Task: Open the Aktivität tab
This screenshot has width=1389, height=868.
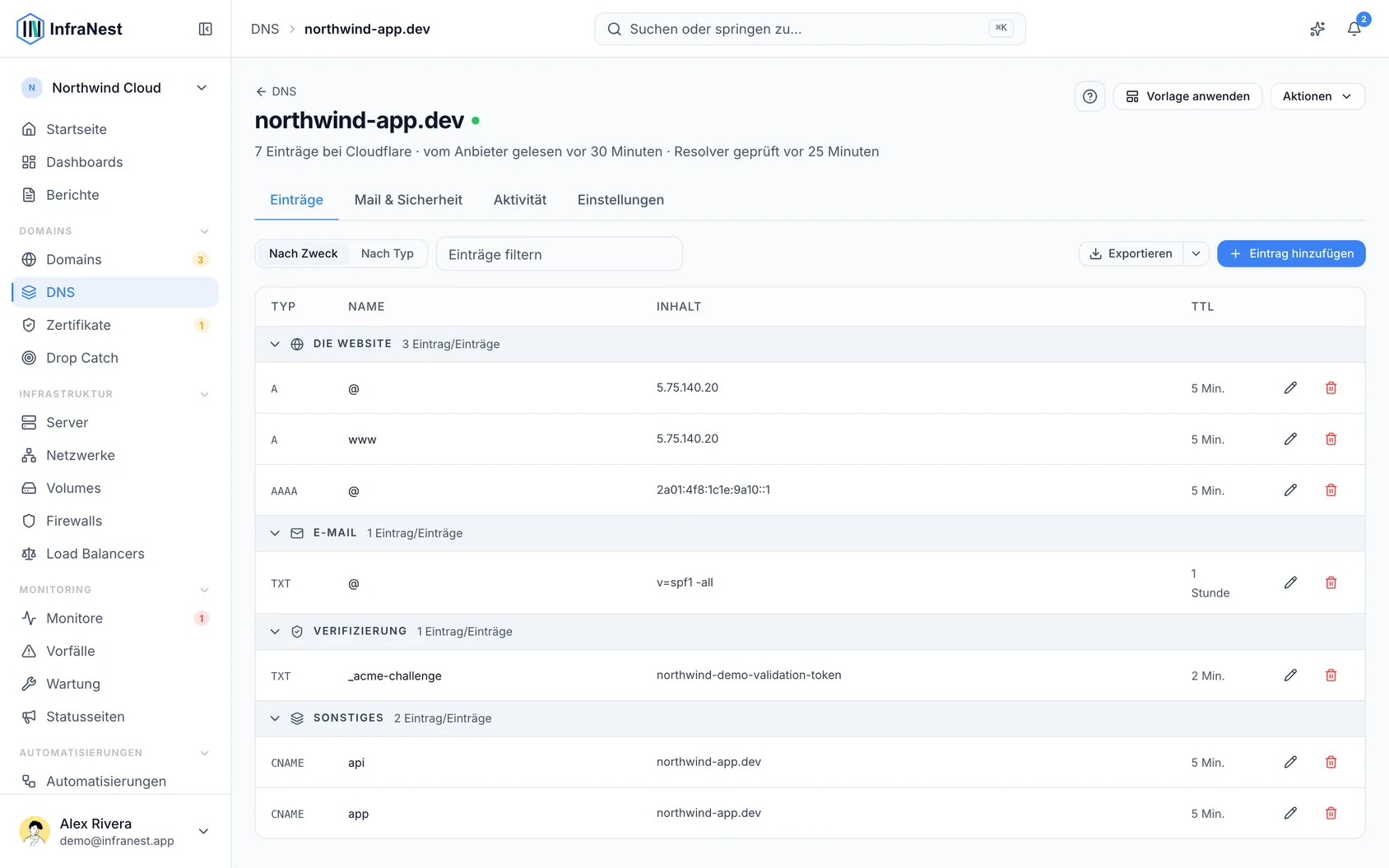Action: coord(520,200)
